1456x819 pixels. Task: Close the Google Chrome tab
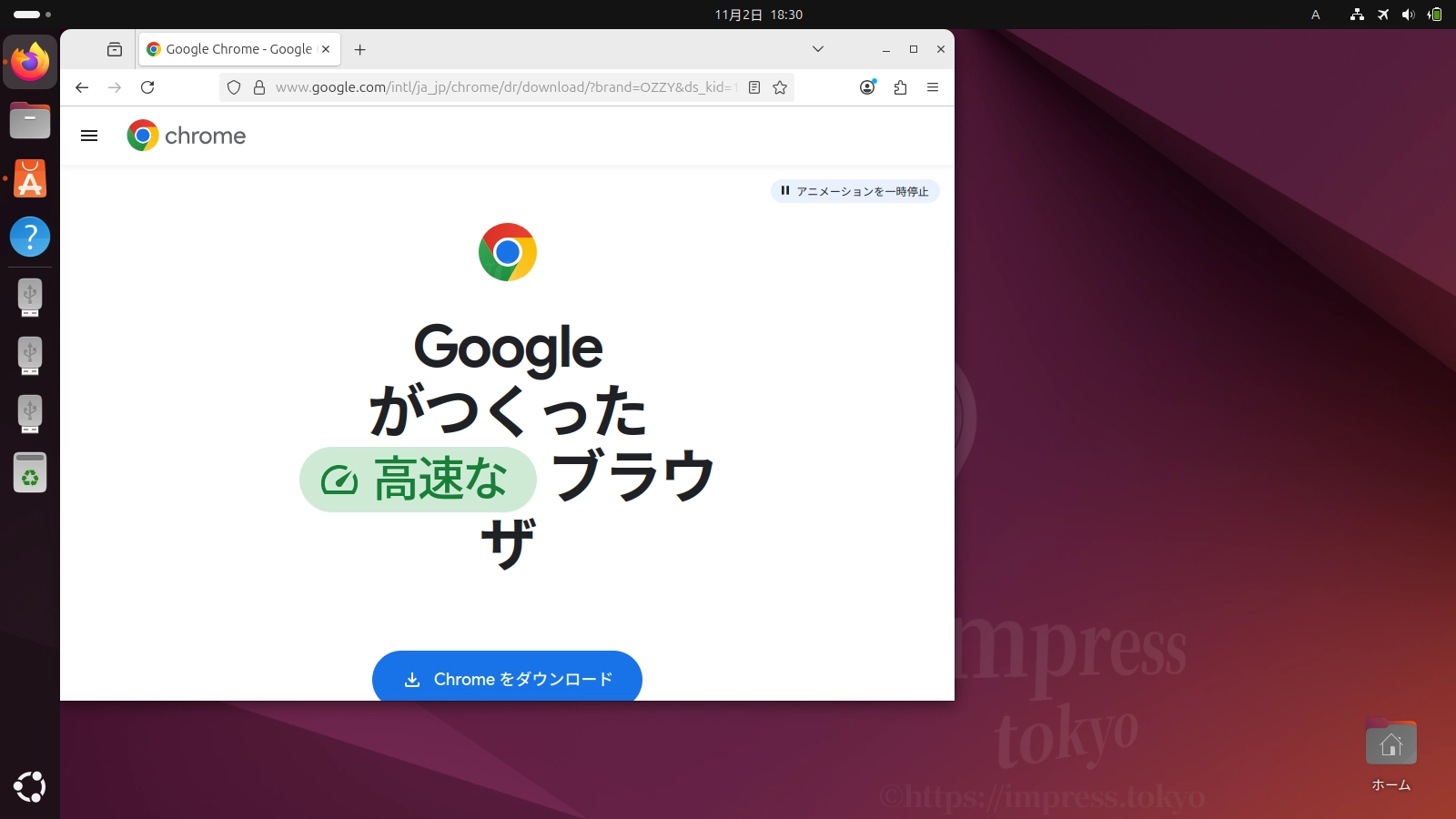pyautogui.click(x=326, y=49)
